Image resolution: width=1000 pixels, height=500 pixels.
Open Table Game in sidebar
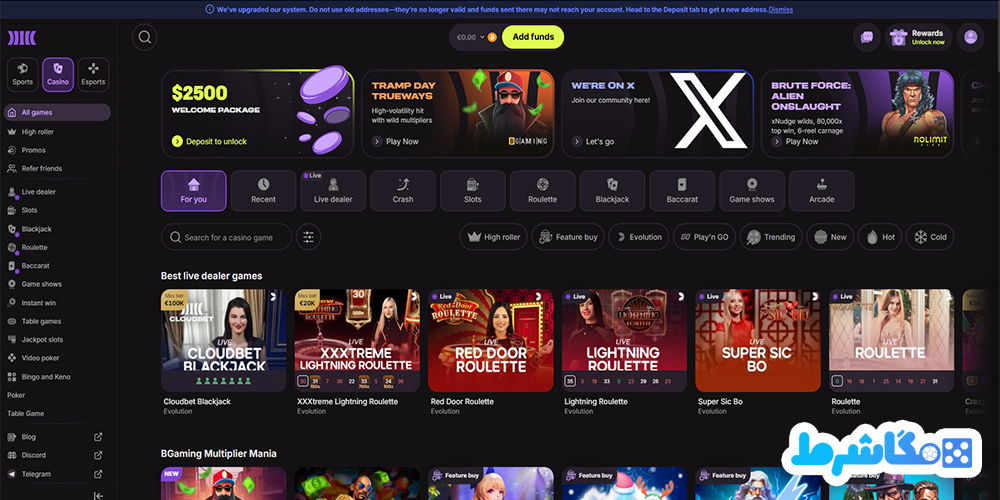click(x=57, y=413)
